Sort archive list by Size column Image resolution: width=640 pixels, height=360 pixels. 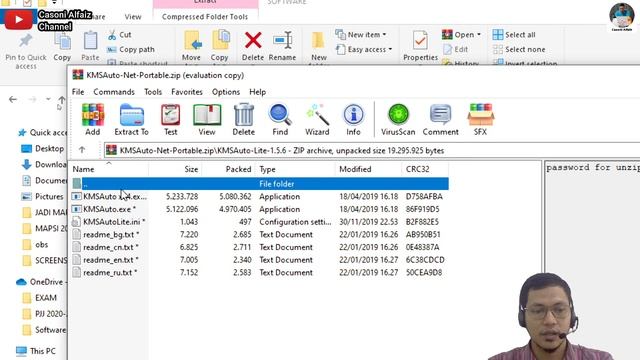click(175, 169)
